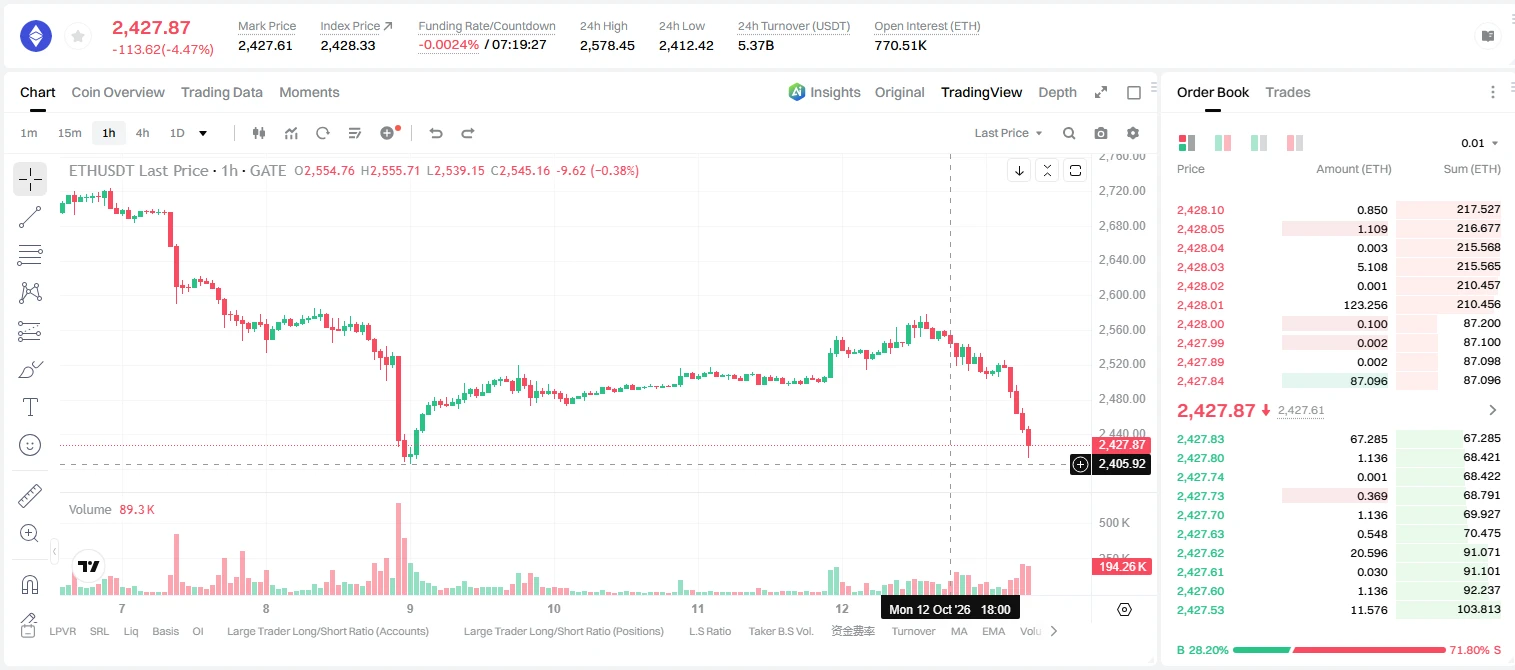Screen dimensions: 1515x670
Task: Open the brush drawing tool
Action: pyautogui.click(x=30, y=370)
